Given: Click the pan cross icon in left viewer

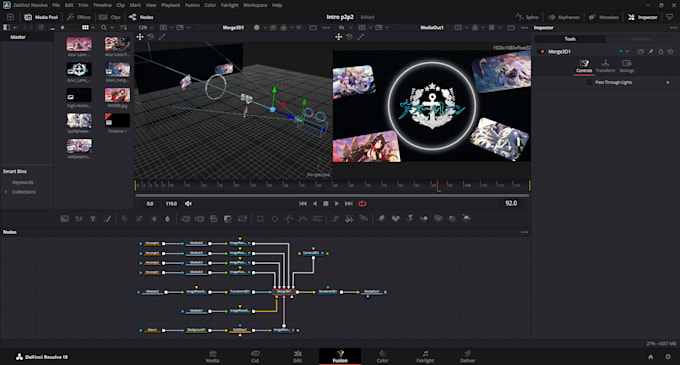Looking at the screenshot, I should tap(140, 37).
